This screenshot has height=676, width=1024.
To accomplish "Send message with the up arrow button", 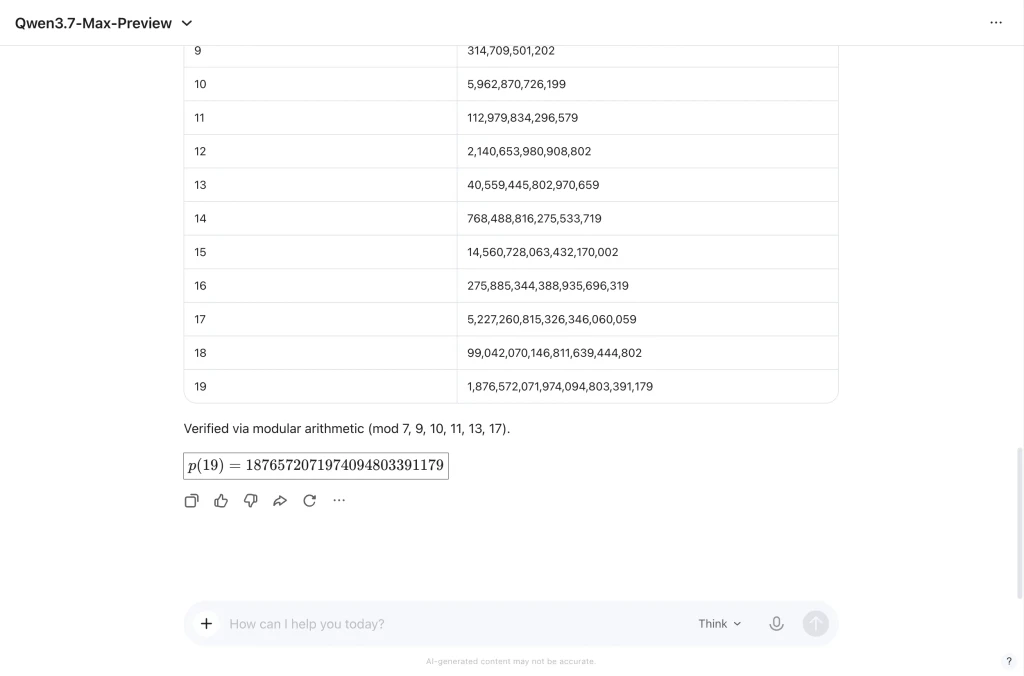I will [815, 624].
